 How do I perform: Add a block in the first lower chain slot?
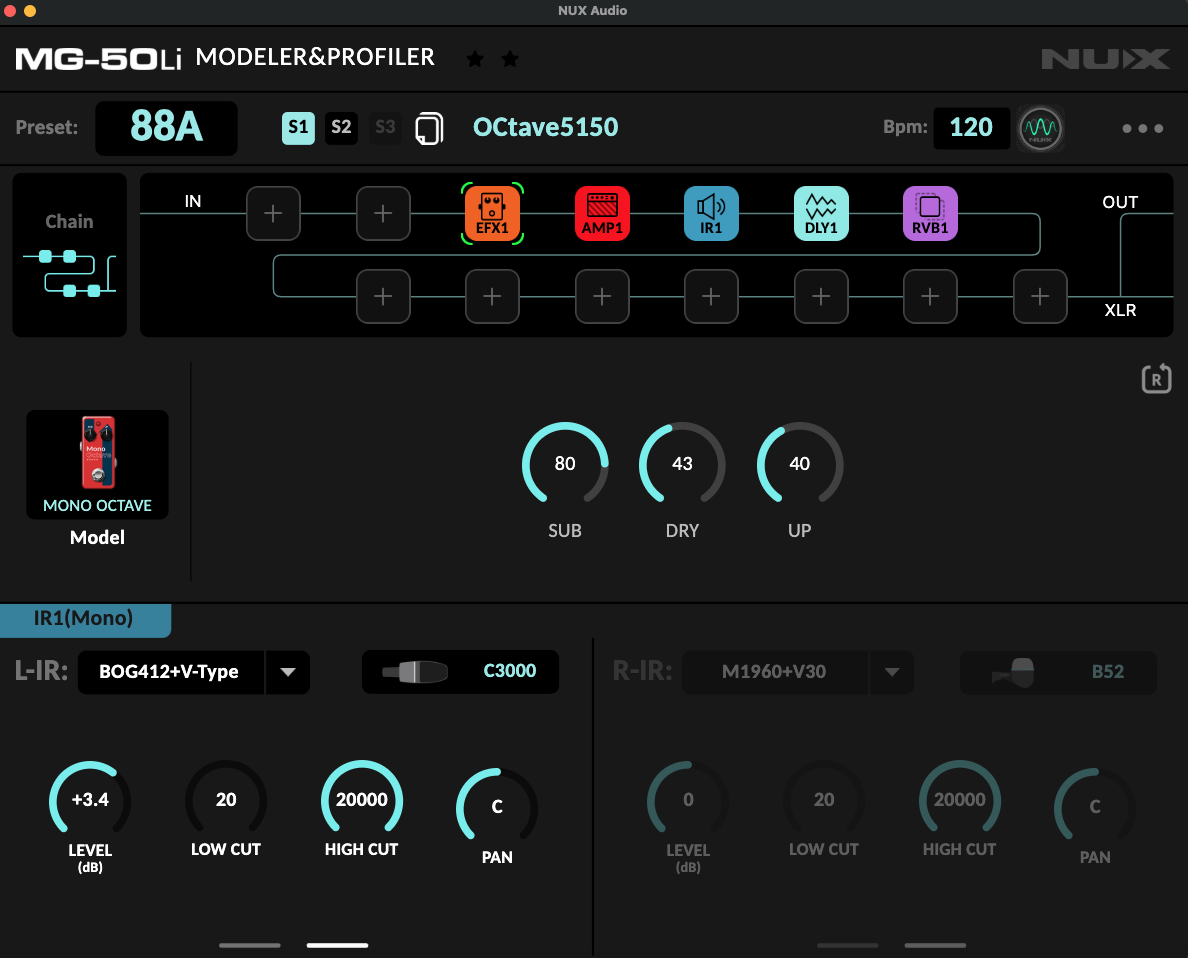click(x=383, y=296)
